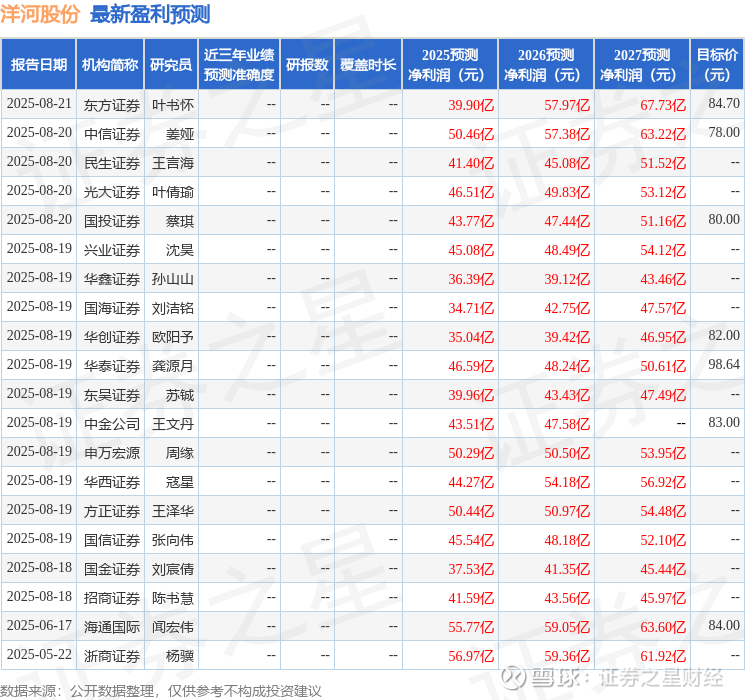Click 国信证券 institution cell
Screen dimensions: 745x700
click(112, 540)
